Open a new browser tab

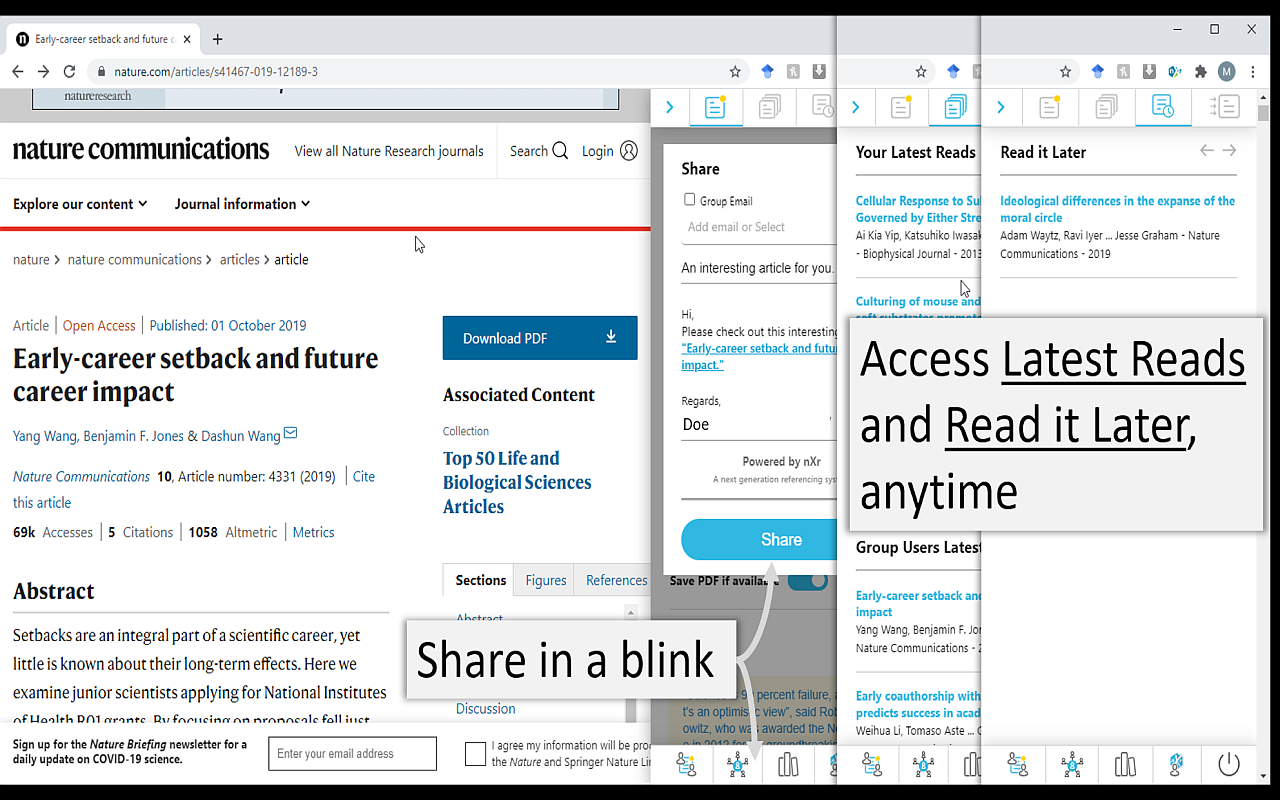[x=218, y=39]
